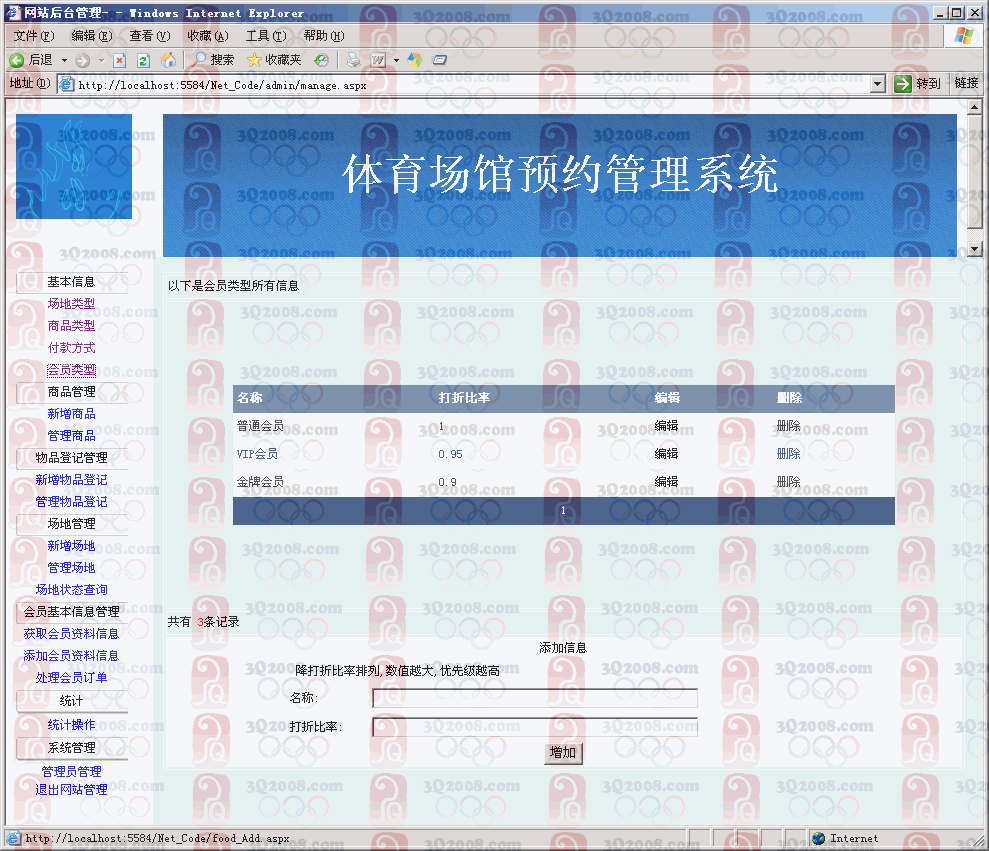Open the 收藏(A) menu
The width and height of the screenshot is (989, 851).
[x=208, y=36]
